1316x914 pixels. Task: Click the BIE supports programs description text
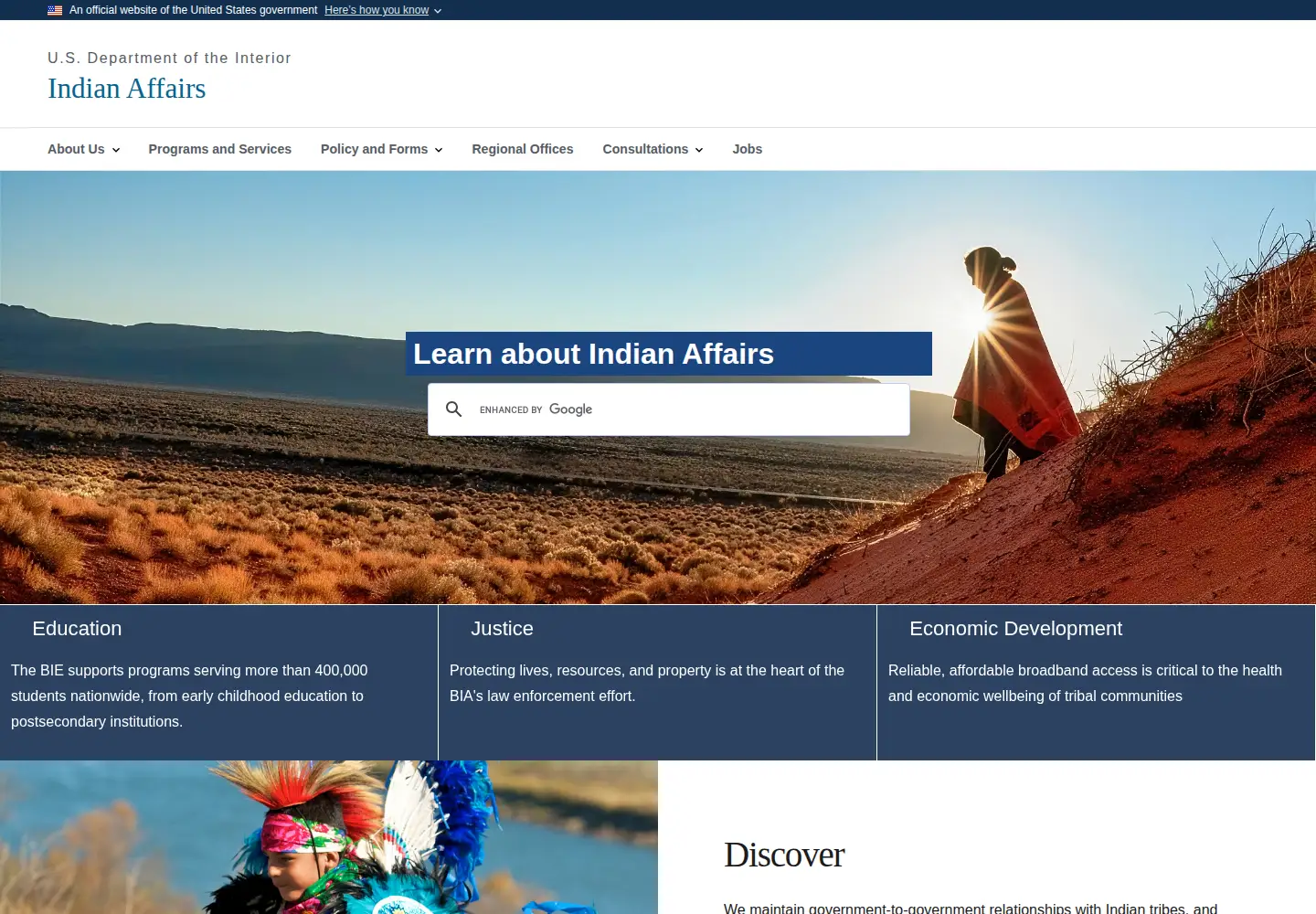[189, 696]
